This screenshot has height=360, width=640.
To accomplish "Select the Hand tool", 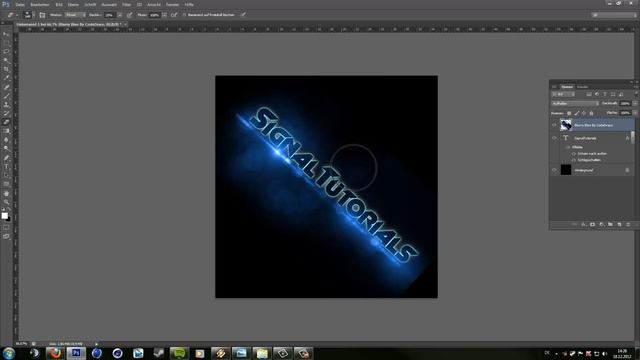I will click(x=6, y=193).
